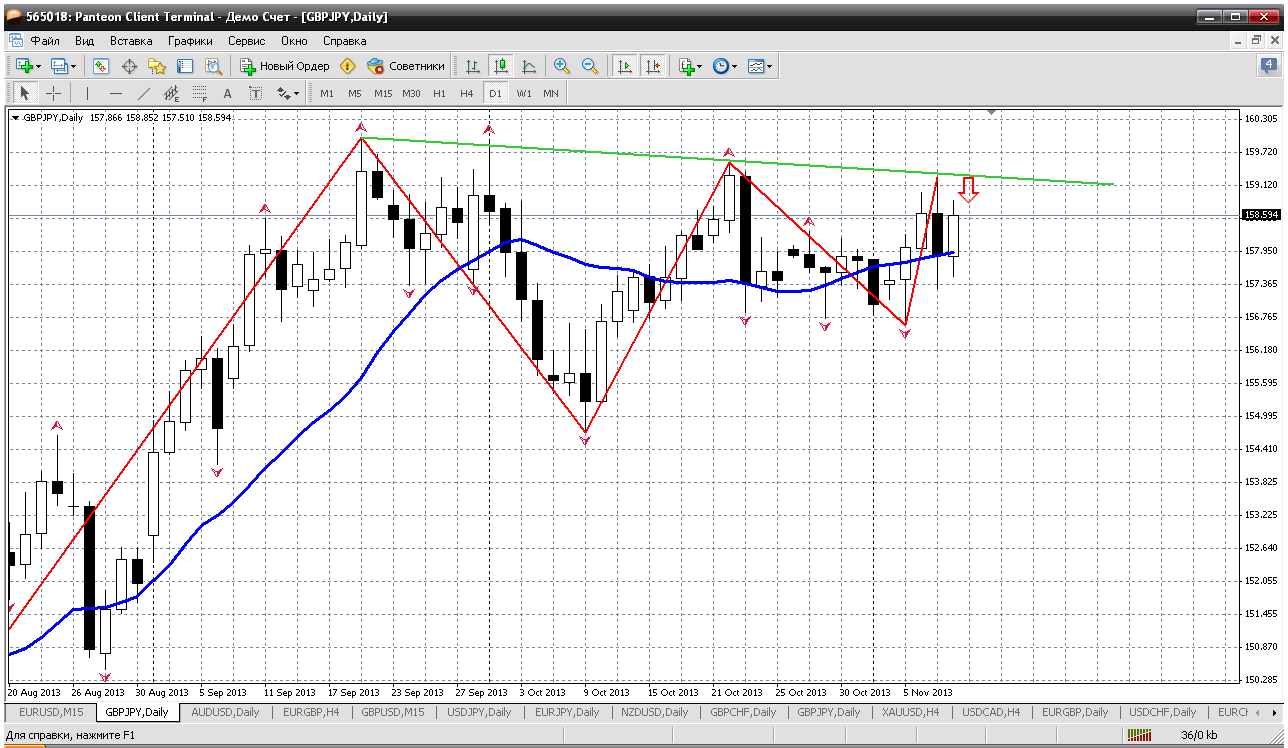
Task: Switch chart to candlesticks mode
Action: pyautogui.click(x=501, y=66)
